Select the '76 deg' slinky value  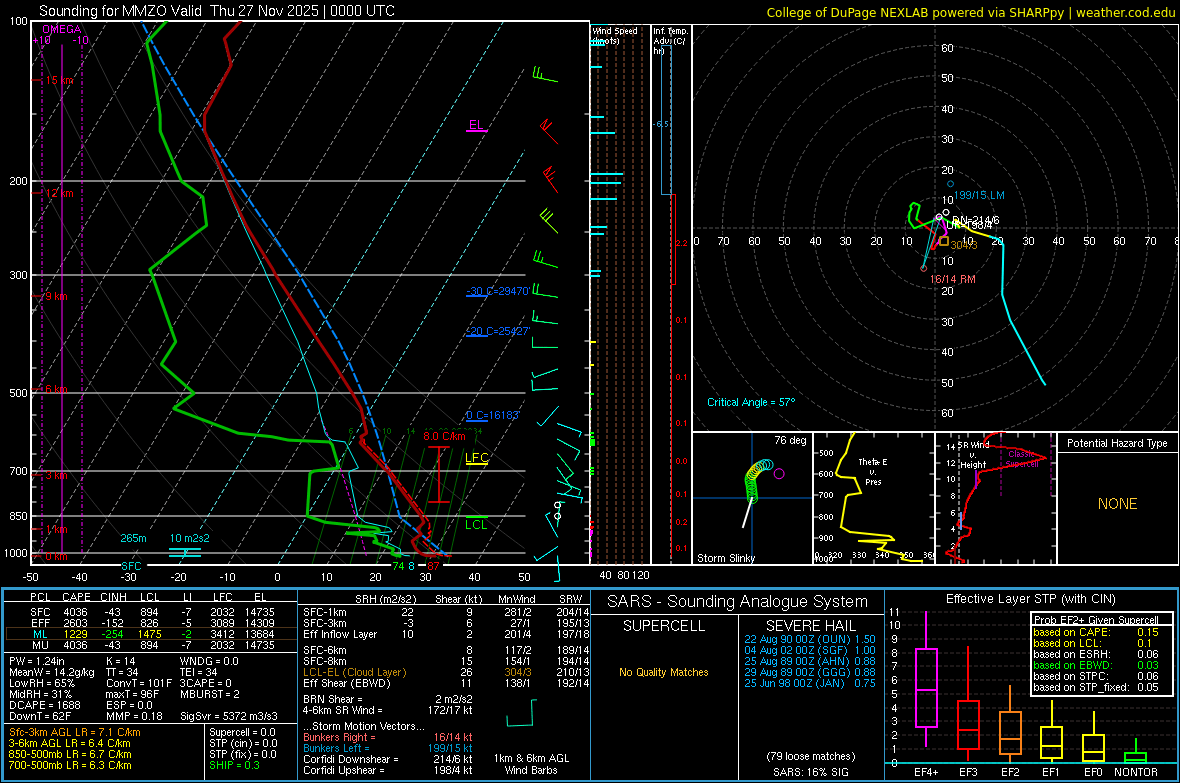click(790, 440)
